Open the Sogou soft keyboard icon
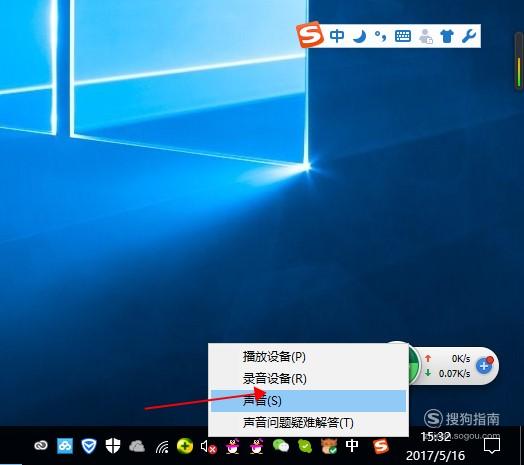The width and height of the screenshot is (524, 465). tap(403, 36)
